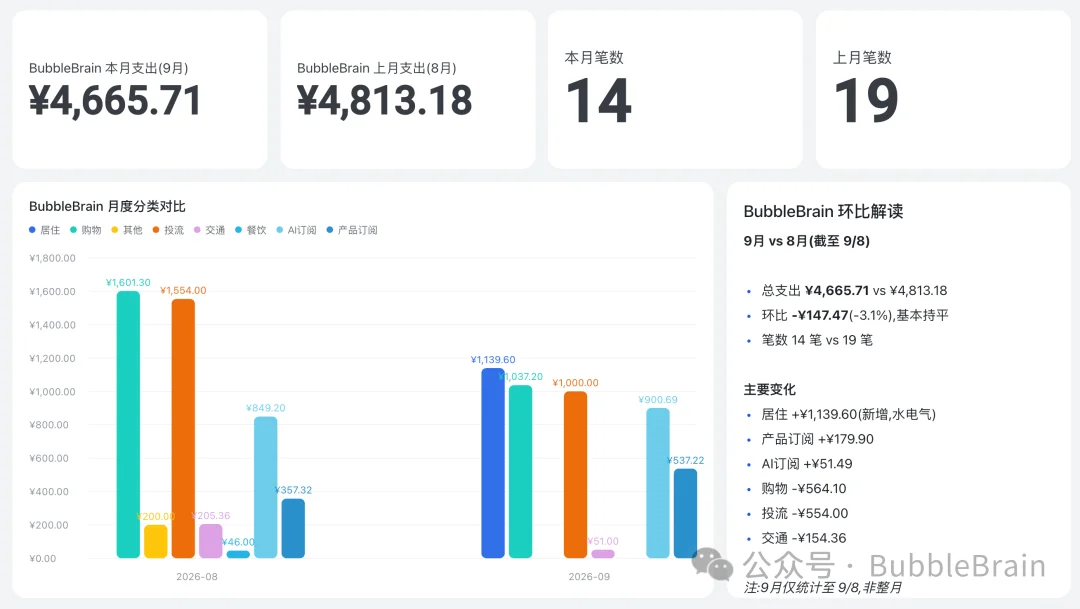The height and width of the screenshot is (609, 1080).
Task: Toggle the AI订阅 legend item
Action: pyautogui.click(x=296, y=230)
